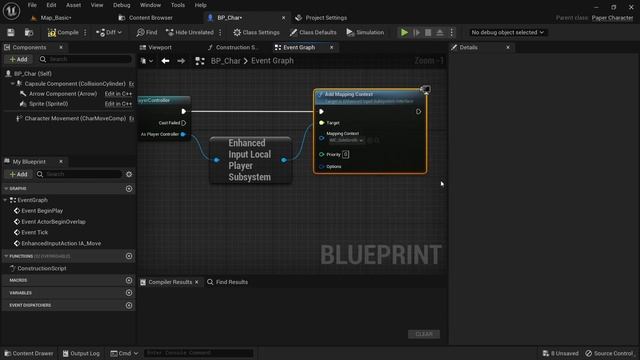The height and width of the screenshot is (360, 640).
Task: Open the Debug menu
Action: [122, 5]
